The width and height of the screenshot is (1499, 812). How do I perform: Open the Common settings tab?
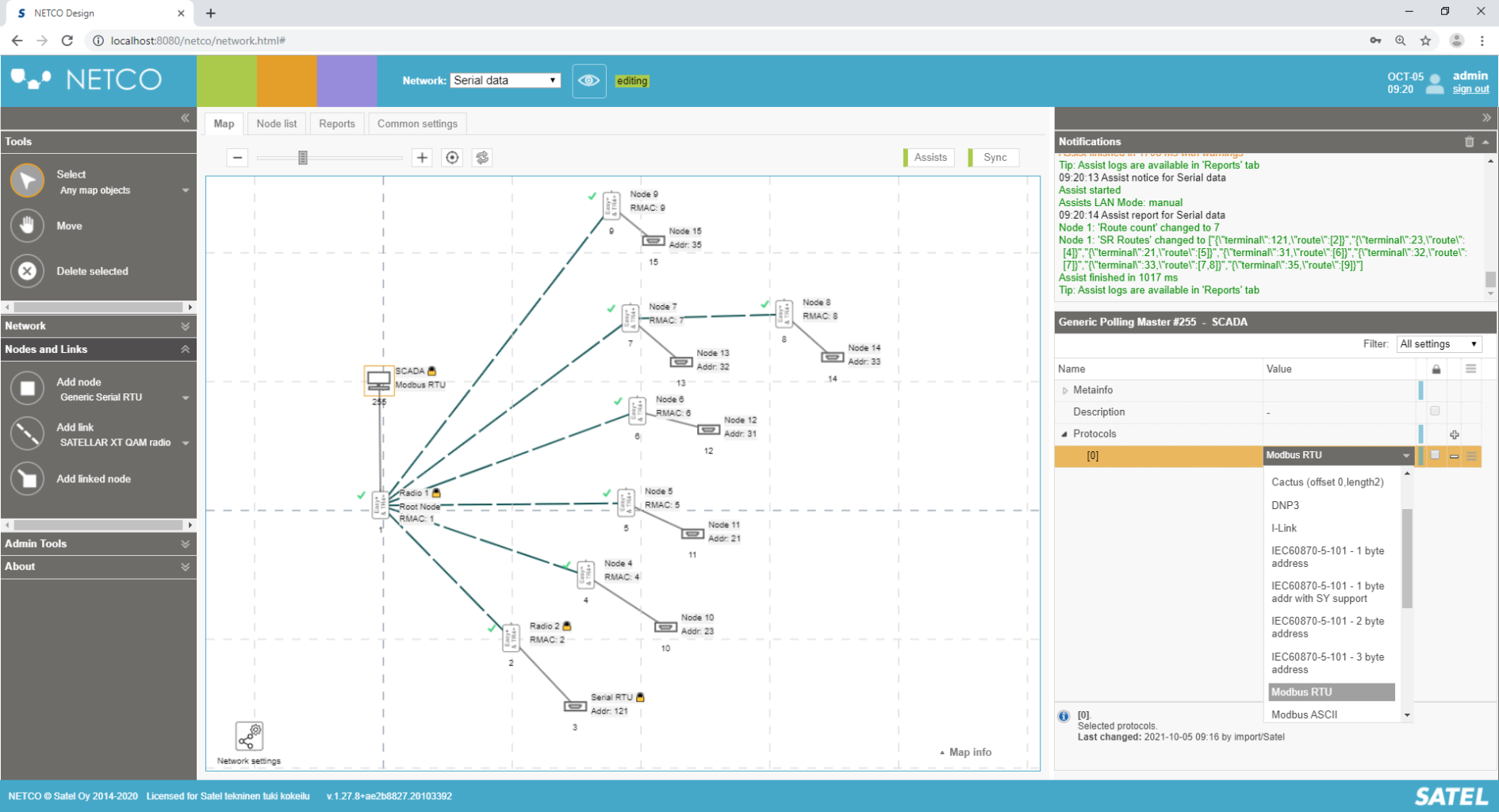pos(417,124)
